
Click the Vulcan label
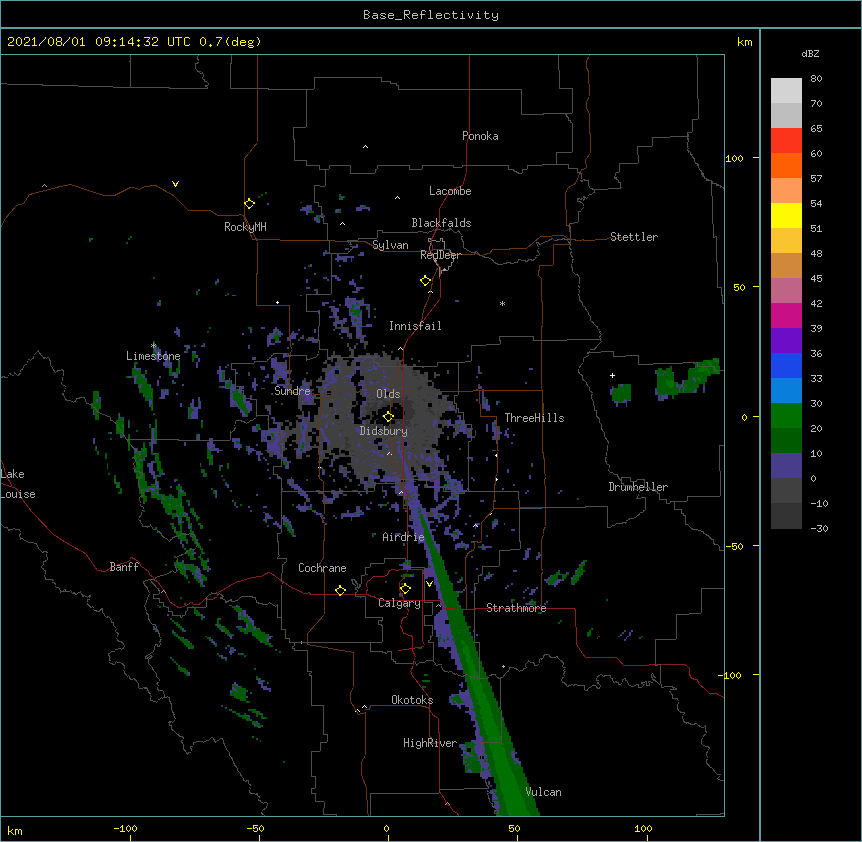click(543, 792)
